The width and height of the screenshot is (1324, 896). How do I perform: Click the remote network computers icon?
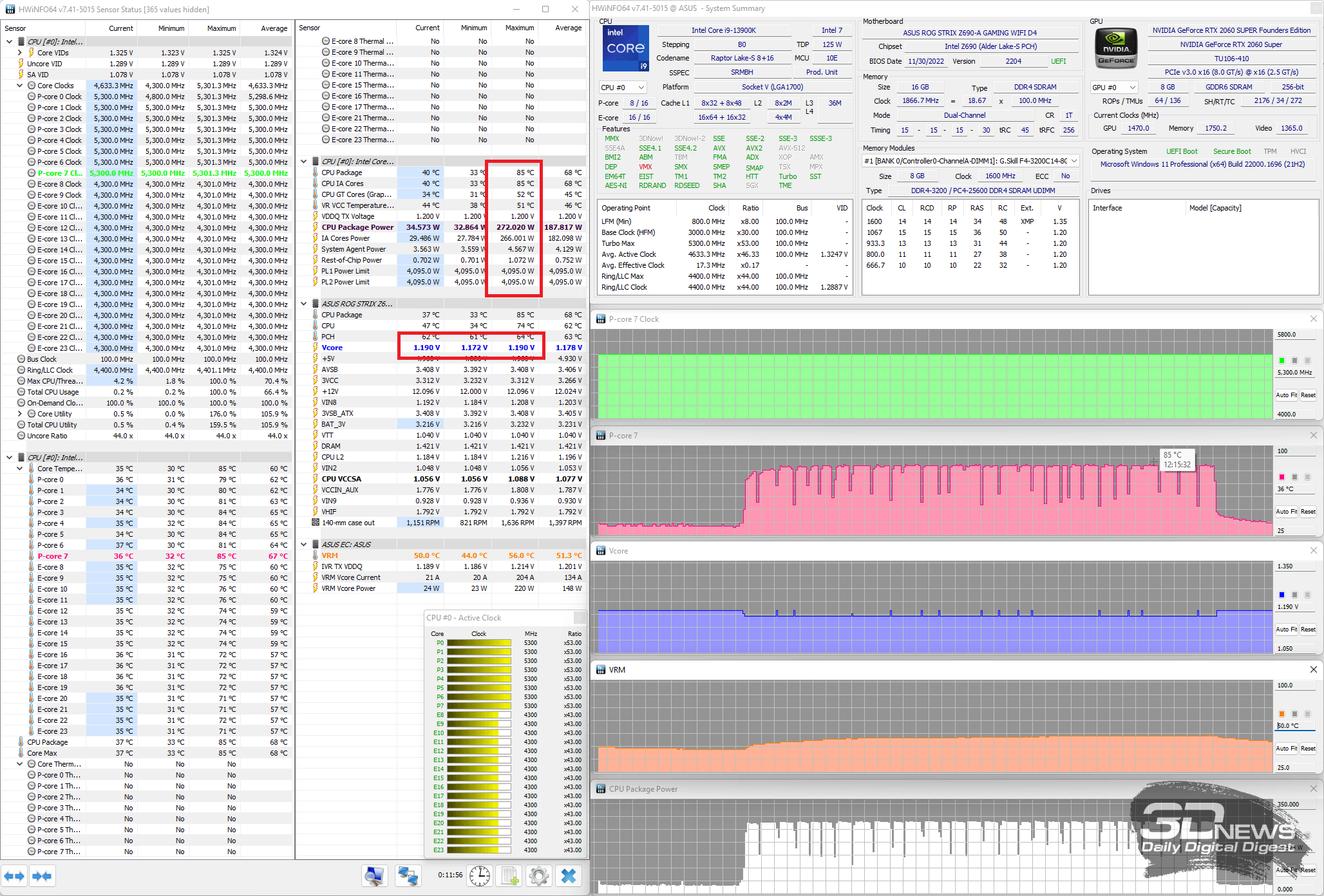[x=408, y=876]
